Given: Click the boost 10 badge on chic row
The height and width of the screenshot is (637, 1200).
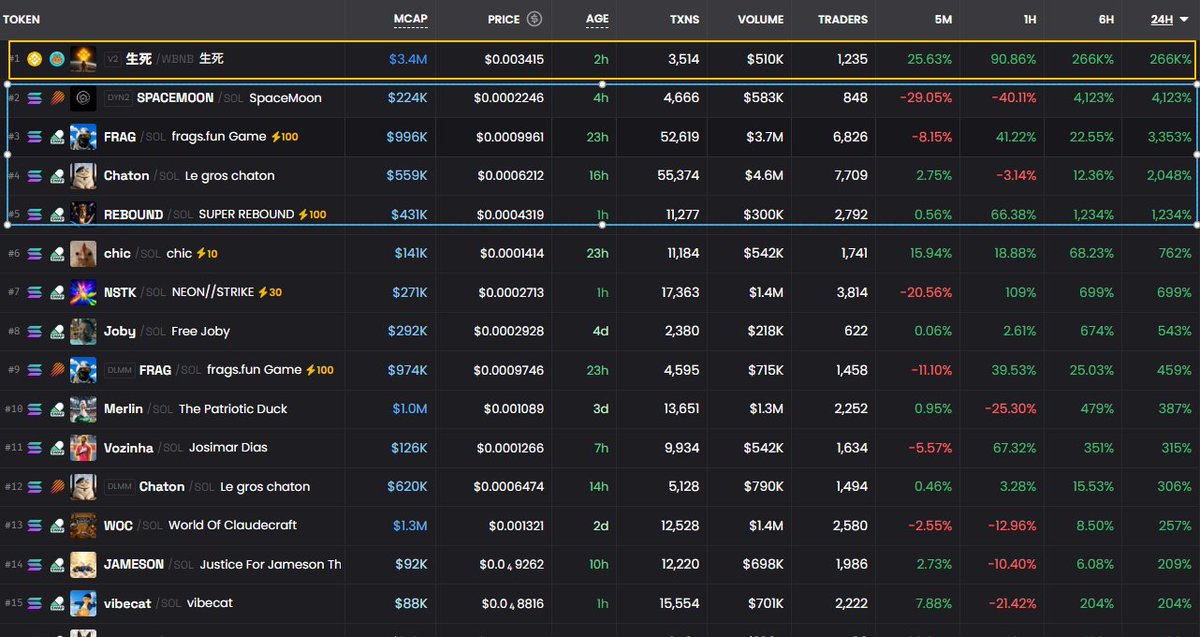Looking at the screenshot, I should (207, 253).
